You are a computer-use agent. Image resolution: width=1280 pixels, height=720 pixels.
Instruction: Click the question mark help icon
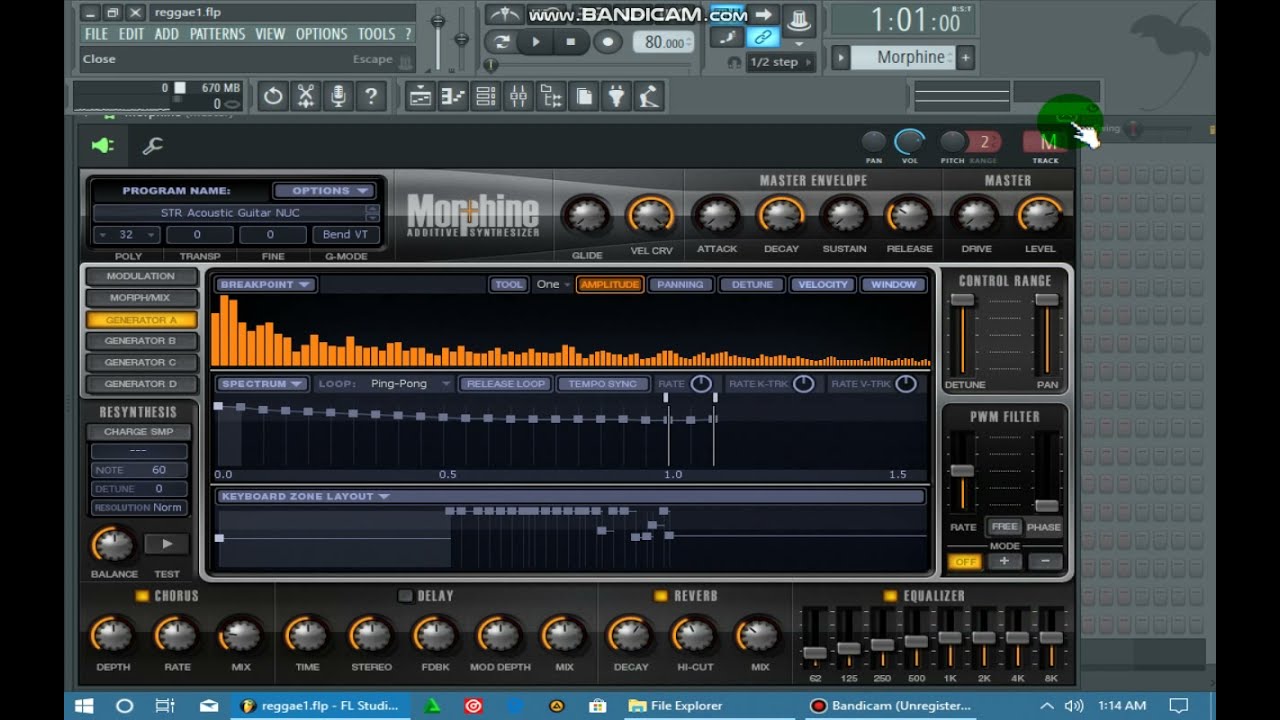pyautogui.click(x=371, y=96)
